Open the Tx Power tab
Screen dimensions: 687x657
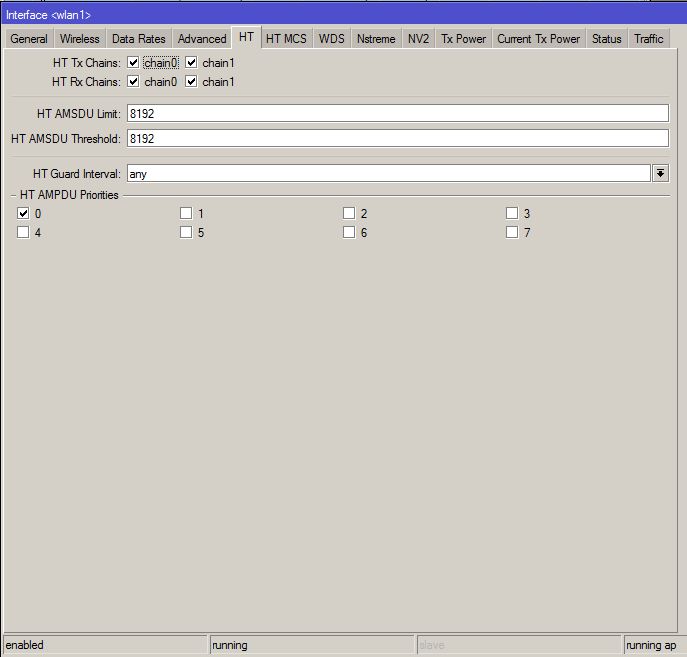464,39
